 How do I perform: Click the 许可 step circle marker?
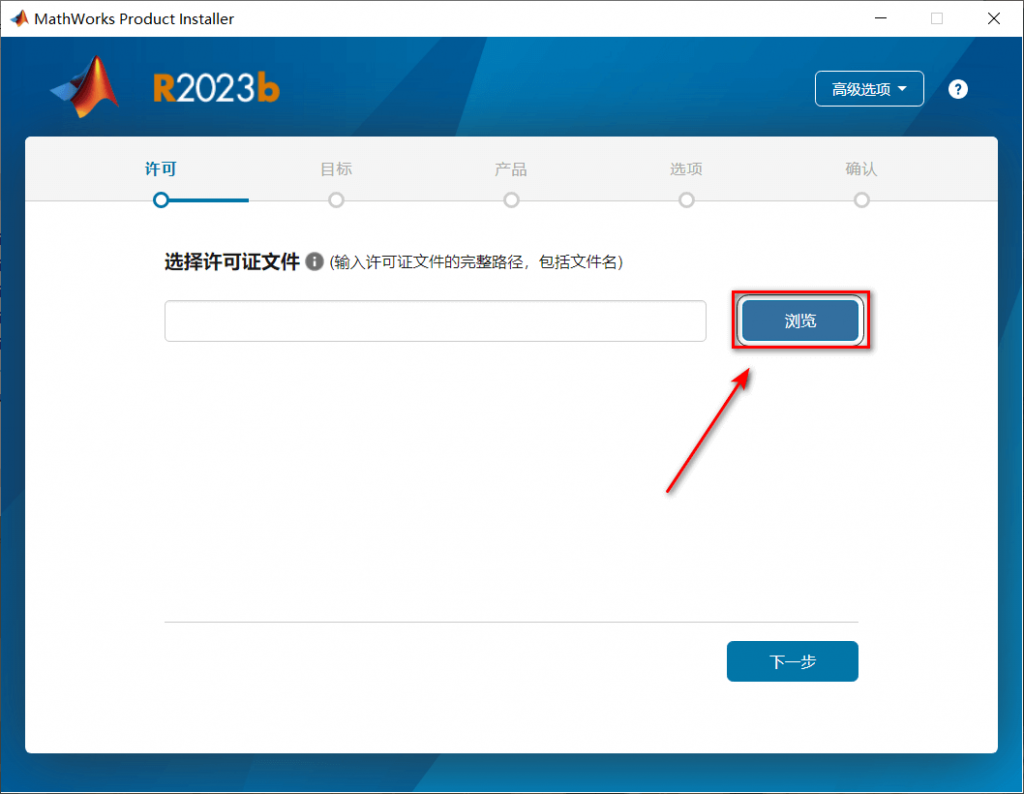pos(161,200)
